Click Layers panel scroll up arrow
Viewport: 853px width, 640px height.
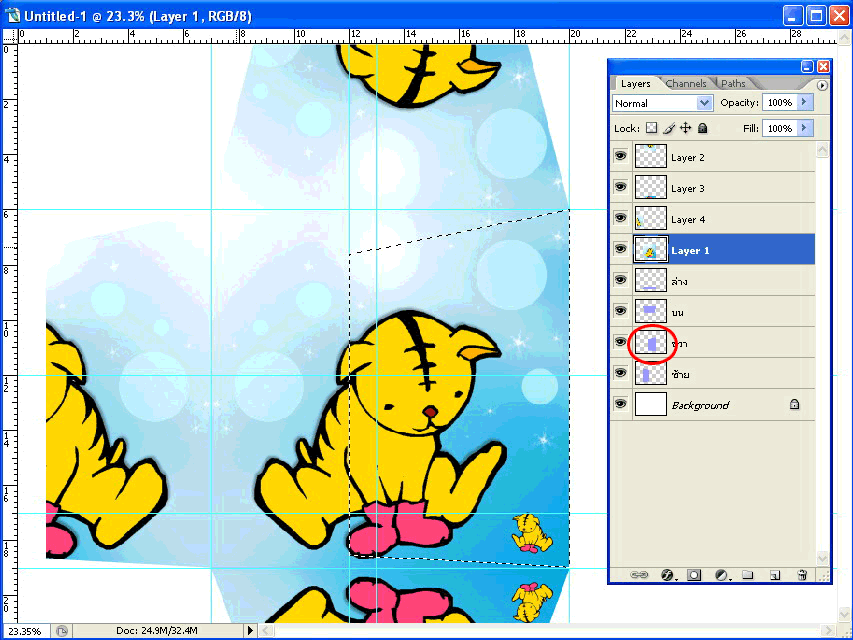point(822,149)
